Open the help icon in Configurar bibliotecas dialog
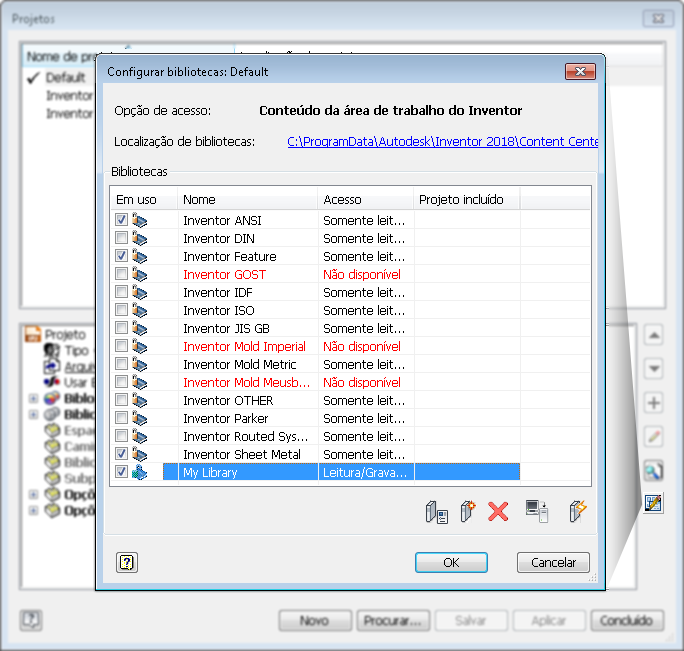Viewport: 684px width, 651px height. (x=127, y=562)
